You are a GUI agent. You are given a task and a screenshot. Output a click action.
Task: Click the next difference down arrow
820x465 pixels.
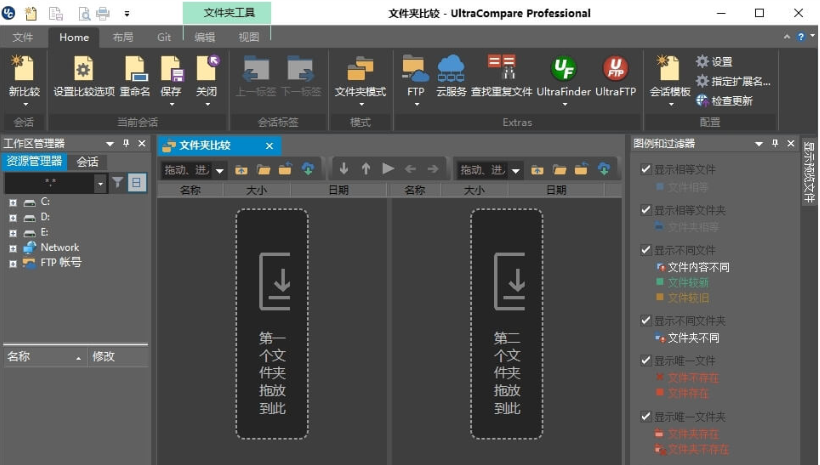point(344,168)
